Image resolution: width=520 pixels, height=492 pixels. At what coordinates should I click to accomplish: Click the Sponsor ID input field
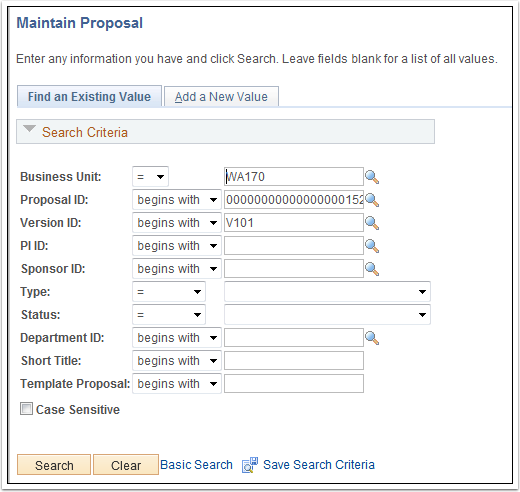[294, 269]
